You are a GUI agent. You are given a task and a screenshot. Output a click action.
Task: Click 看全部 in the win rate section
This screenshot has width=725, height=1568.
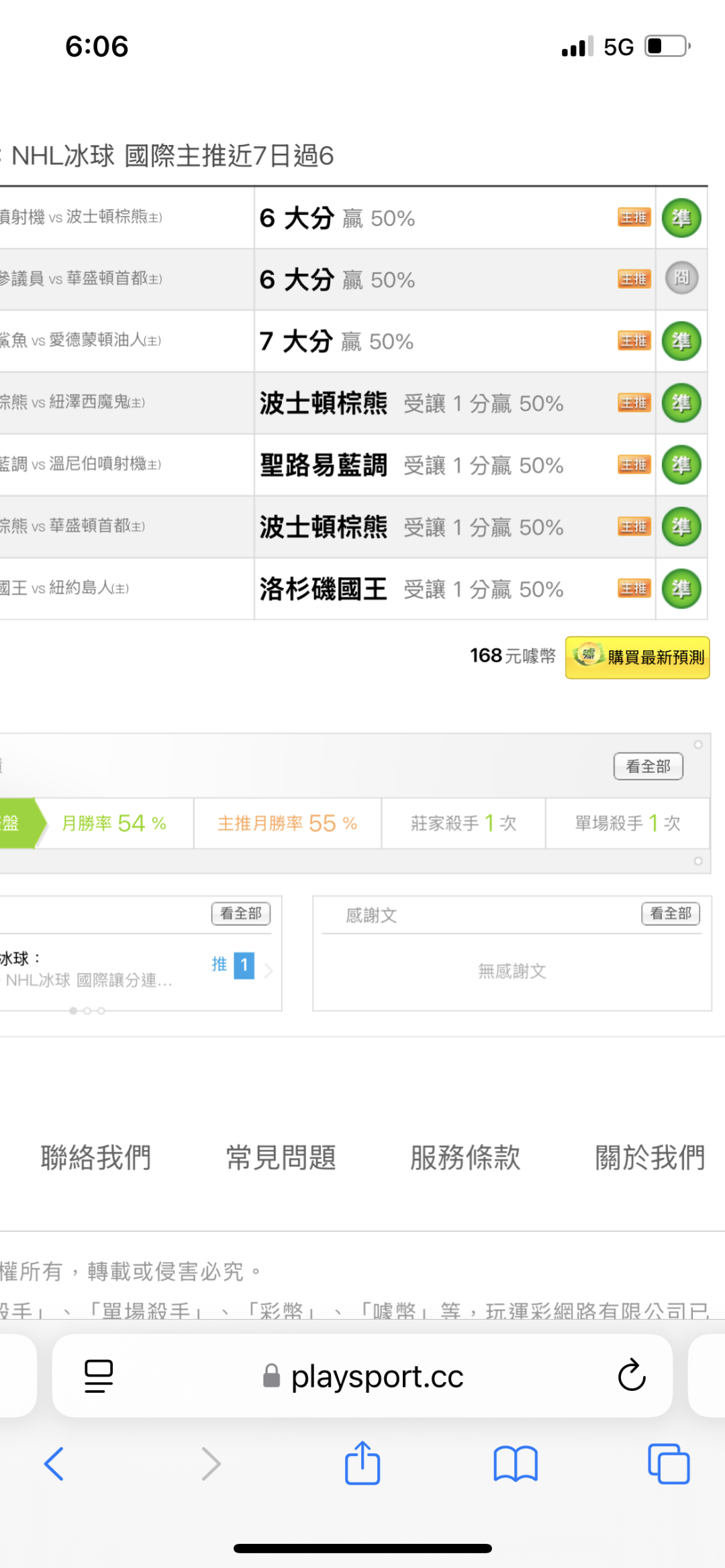[x=648, y=766]
